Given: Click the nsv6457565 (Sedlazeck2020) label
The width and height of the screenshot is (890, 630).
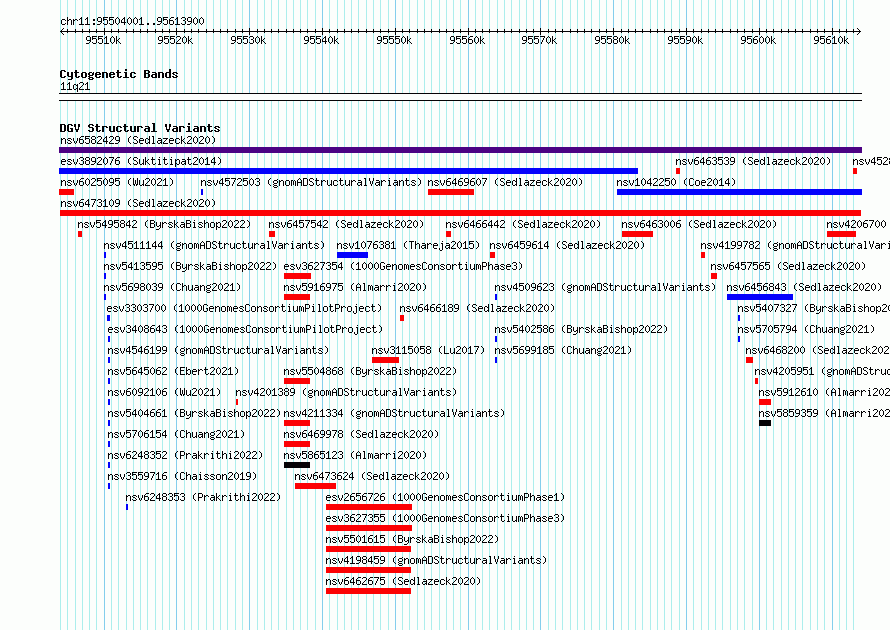Looking at the screenshot, I should click(x=788, y=266).
